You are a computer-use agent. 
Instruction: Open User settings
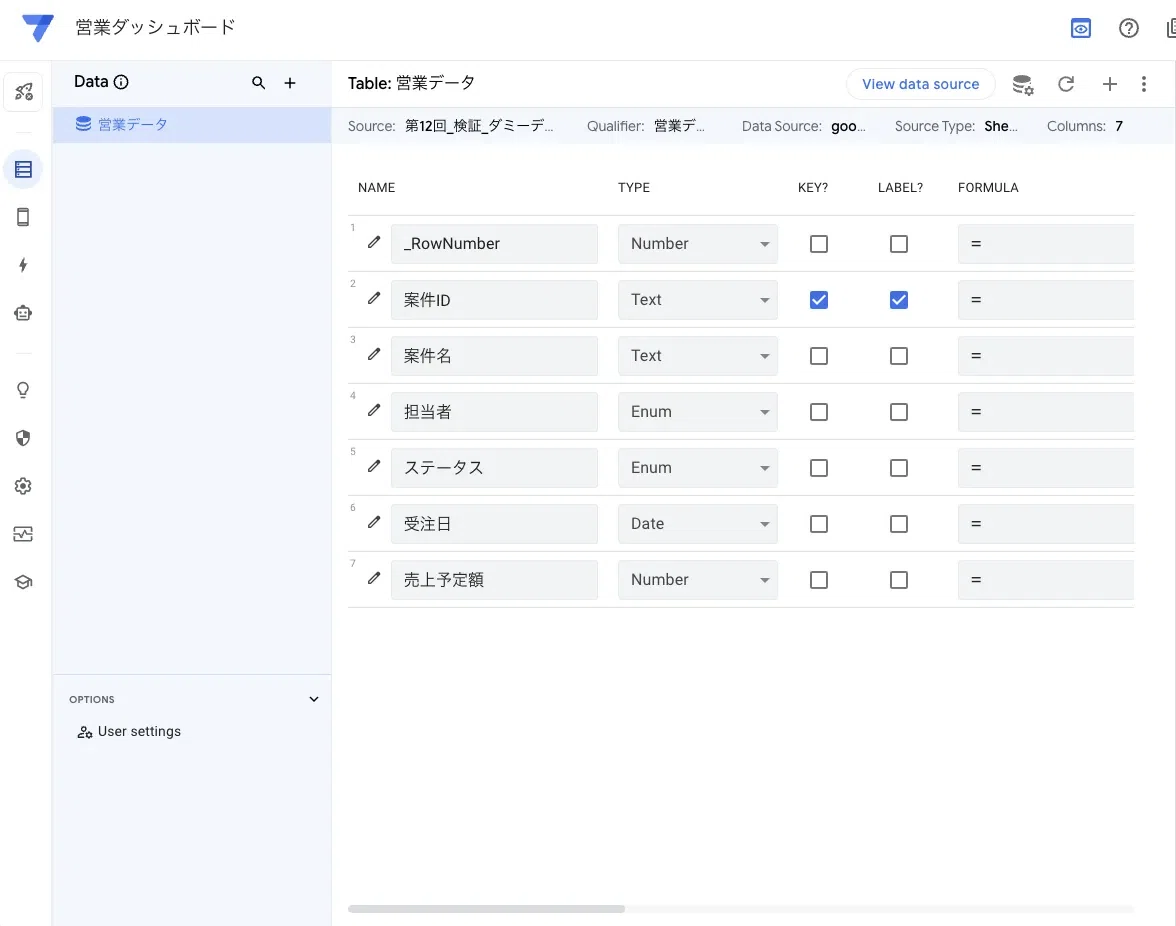click(x=129, y=732)
